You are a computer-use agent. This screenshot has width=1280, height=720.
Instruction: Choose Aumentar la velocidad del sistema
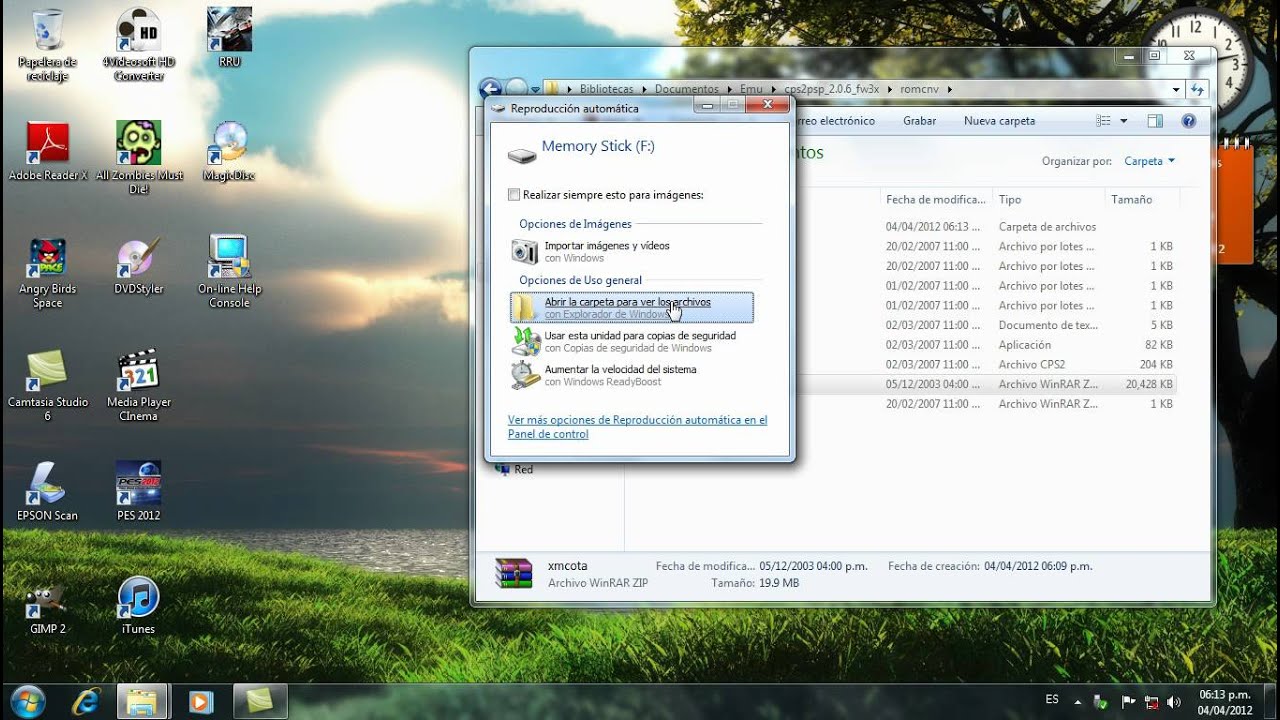coord(632,375)
